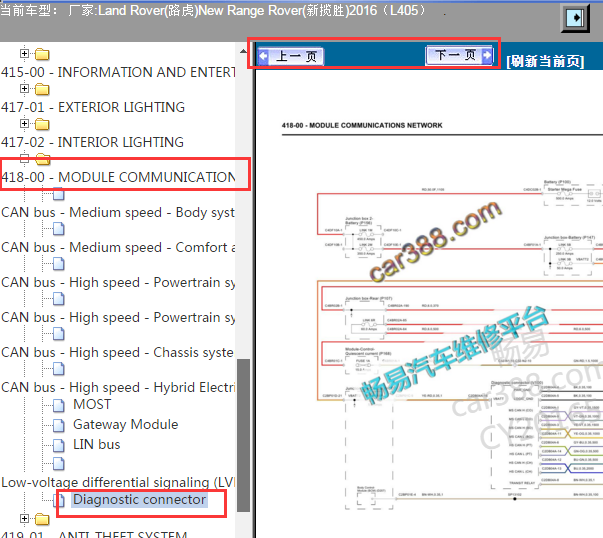Viewport: 603px width, 538px height.
Task: Click document icon above CAN bus Chassis system
Action: pyautogui.click(x=59, y=334)
